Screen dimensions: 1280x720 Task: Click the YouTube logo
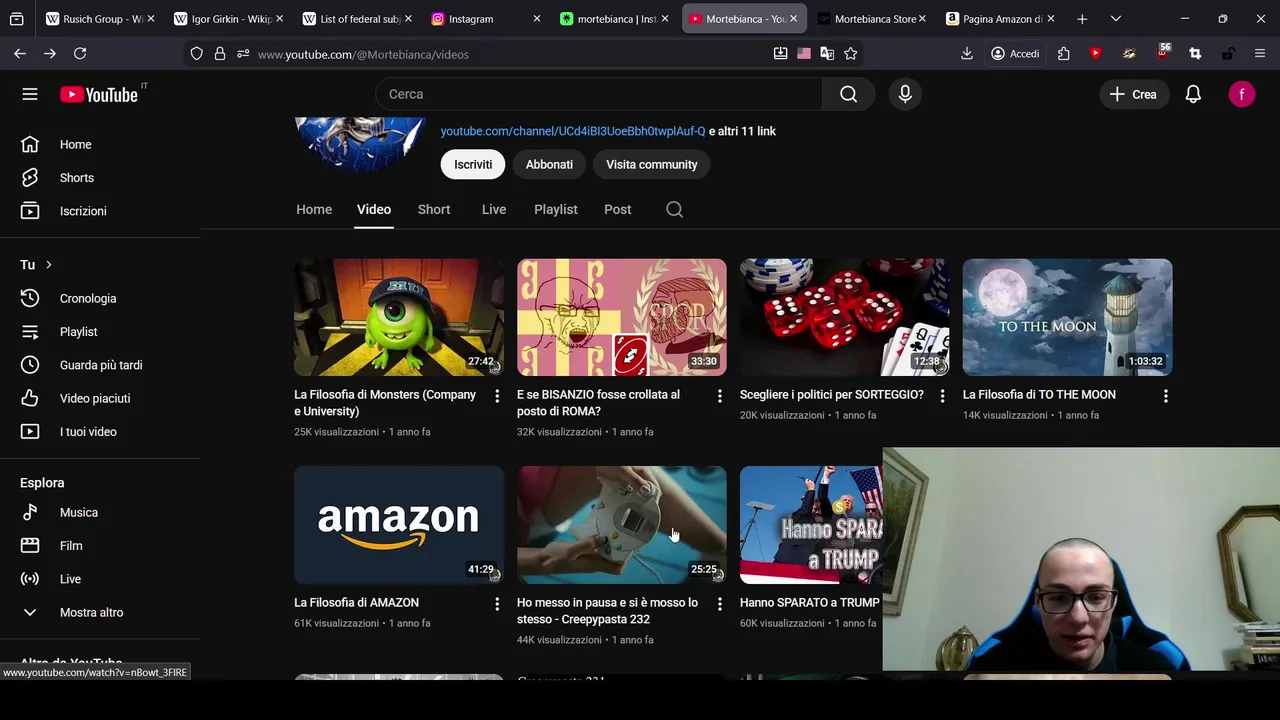tap(98, 94)
